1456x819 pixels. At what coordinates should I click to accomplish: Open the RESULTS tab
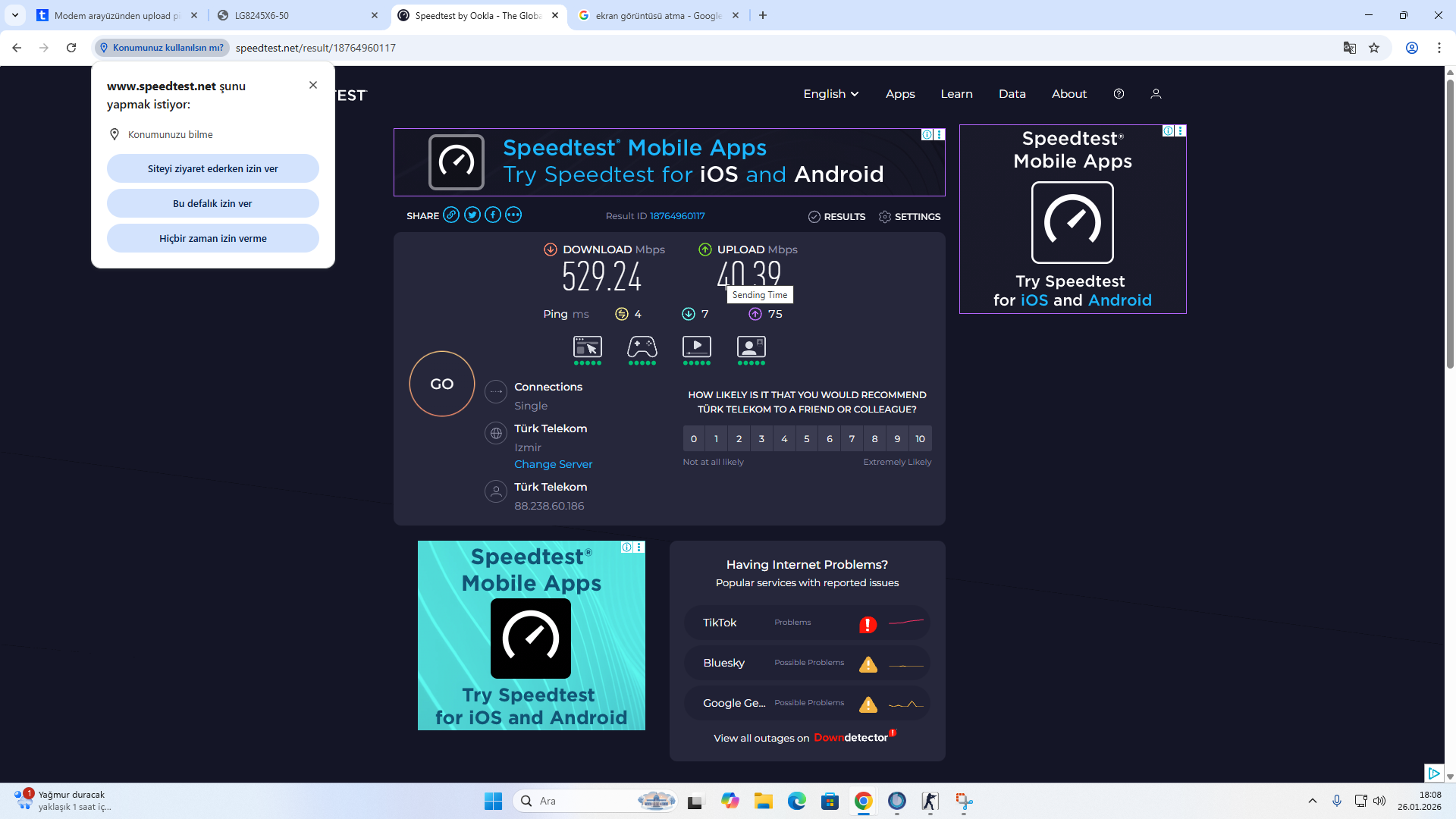pos(837,217)
